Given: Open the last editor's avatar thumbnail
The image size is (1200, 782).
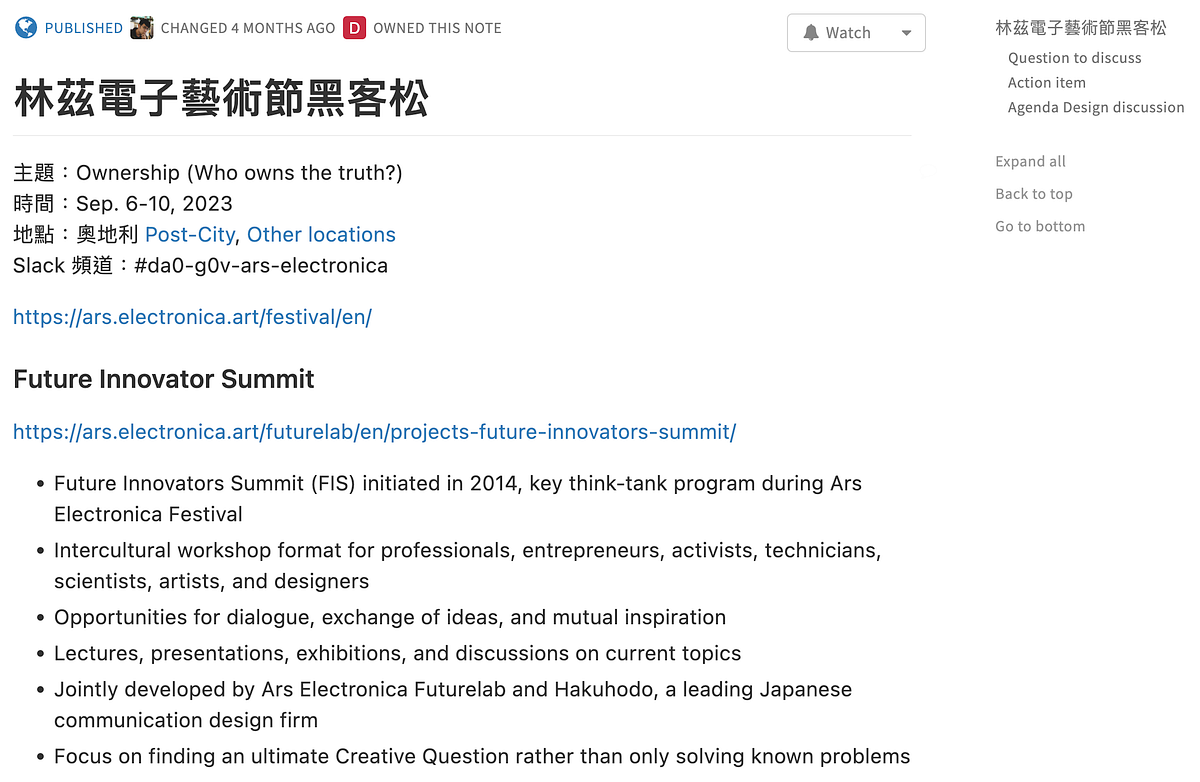Looking at the screenshot, I should 142,28.
